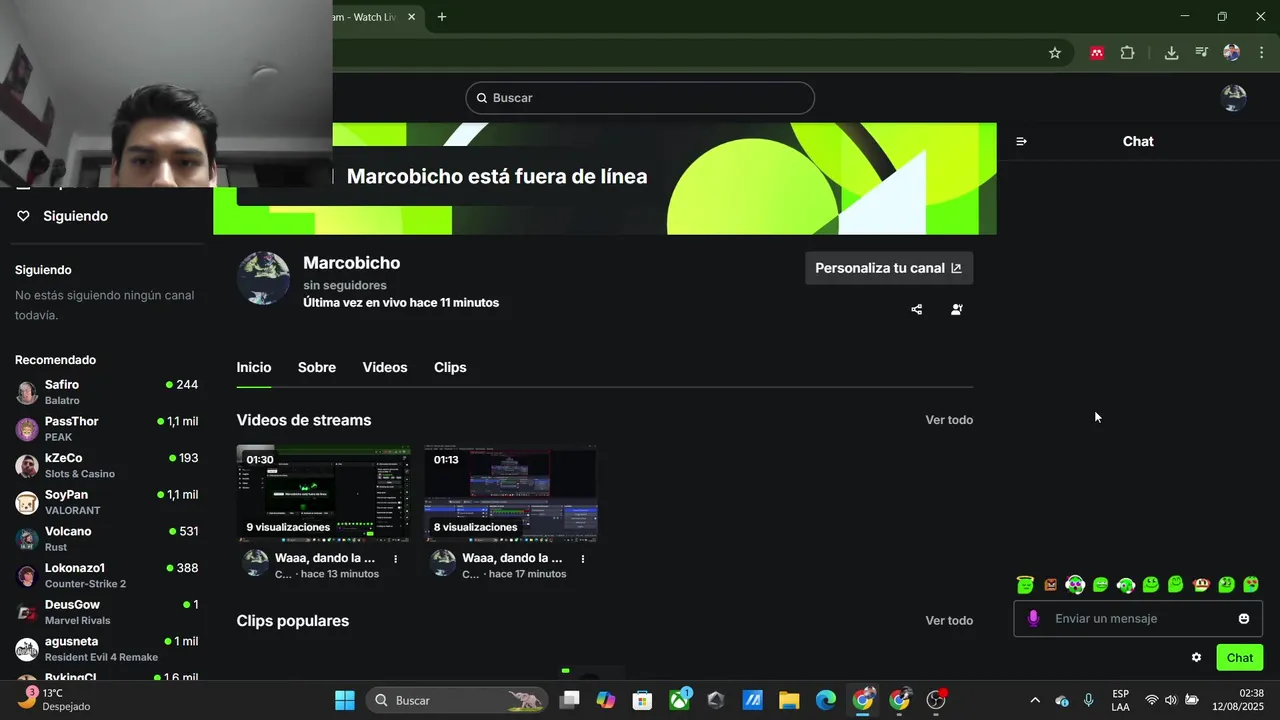This screenshot has width=1280, height=720.
Task: Open the 01:13 stream video thumbnail
Action: [511, 493]
